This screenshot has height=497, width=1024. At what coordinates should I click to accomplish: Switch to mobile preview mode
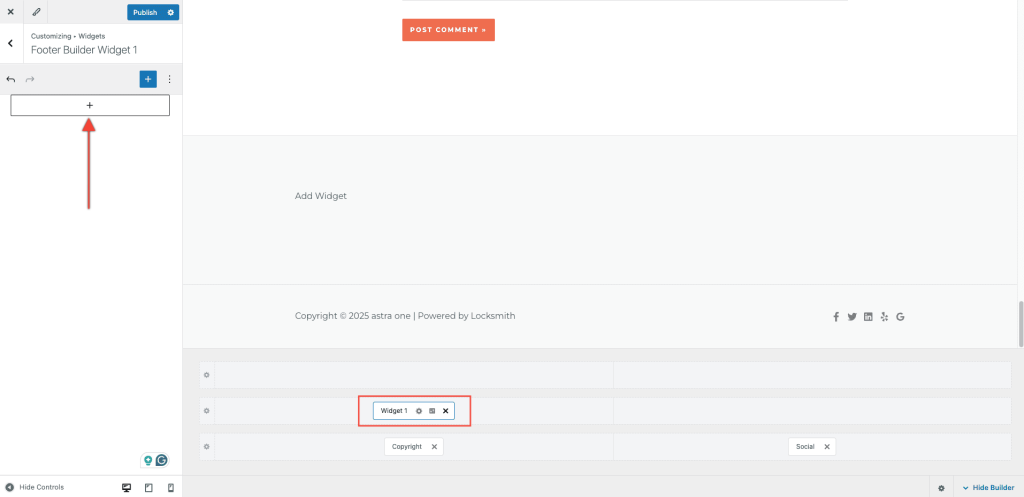(x=170, y=488)
